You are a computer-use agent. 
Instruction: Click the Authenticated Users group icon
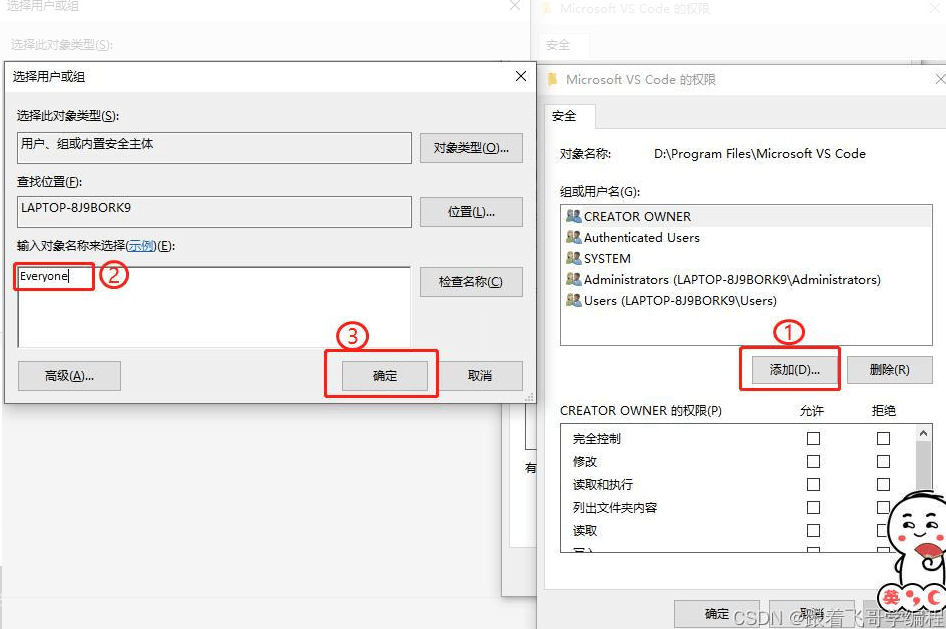click(573, 237)
